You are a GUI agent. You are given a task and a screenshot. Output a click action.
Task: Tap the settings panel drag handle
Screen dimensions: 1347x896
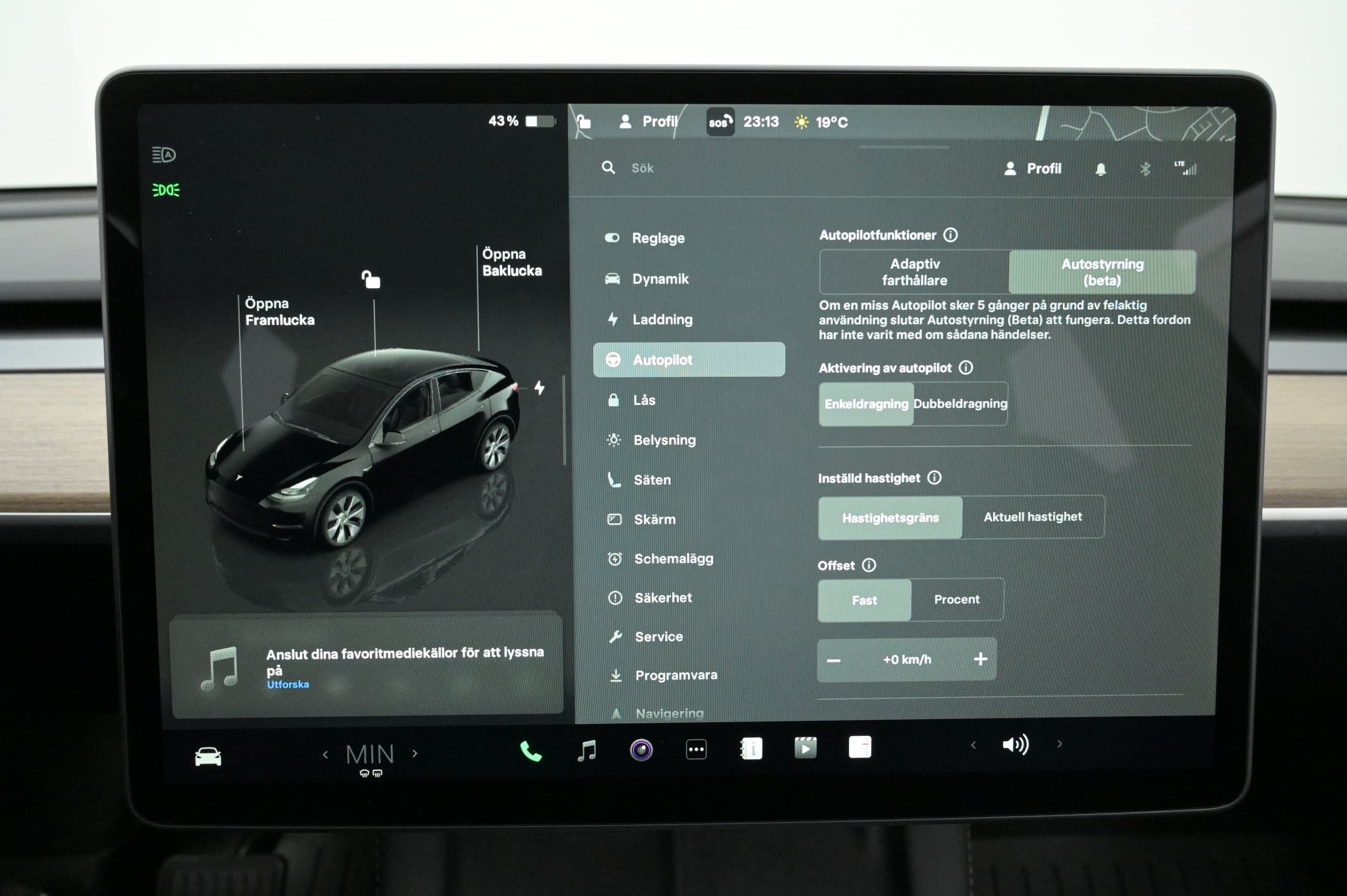click(904, 148)
